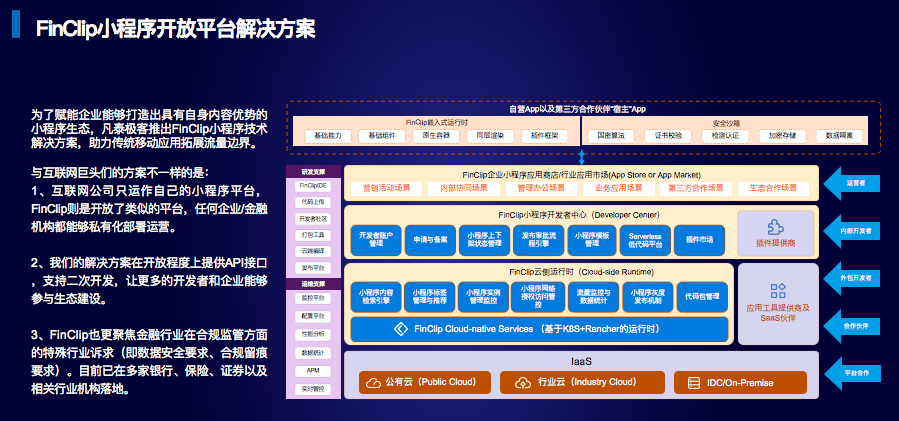Choose FinClipIDE in 研发支撑 list

(313, 186)
